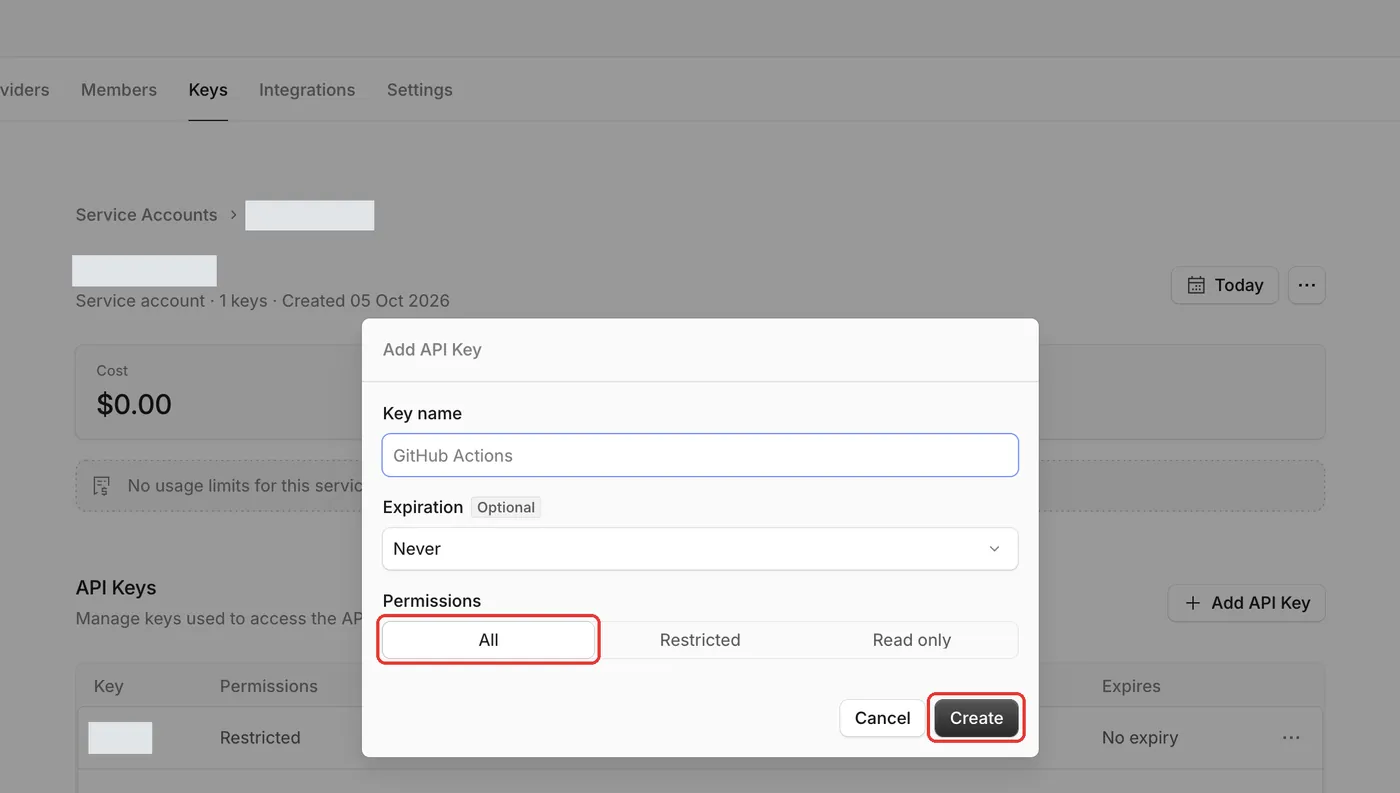Click the Key column header

tap(108, 686)
